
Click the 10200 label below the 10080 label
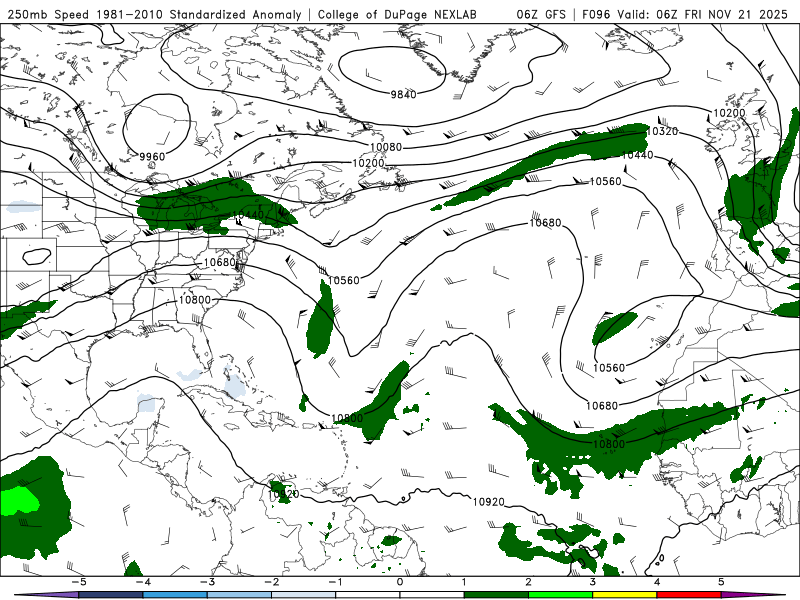[x=368, y=163]
